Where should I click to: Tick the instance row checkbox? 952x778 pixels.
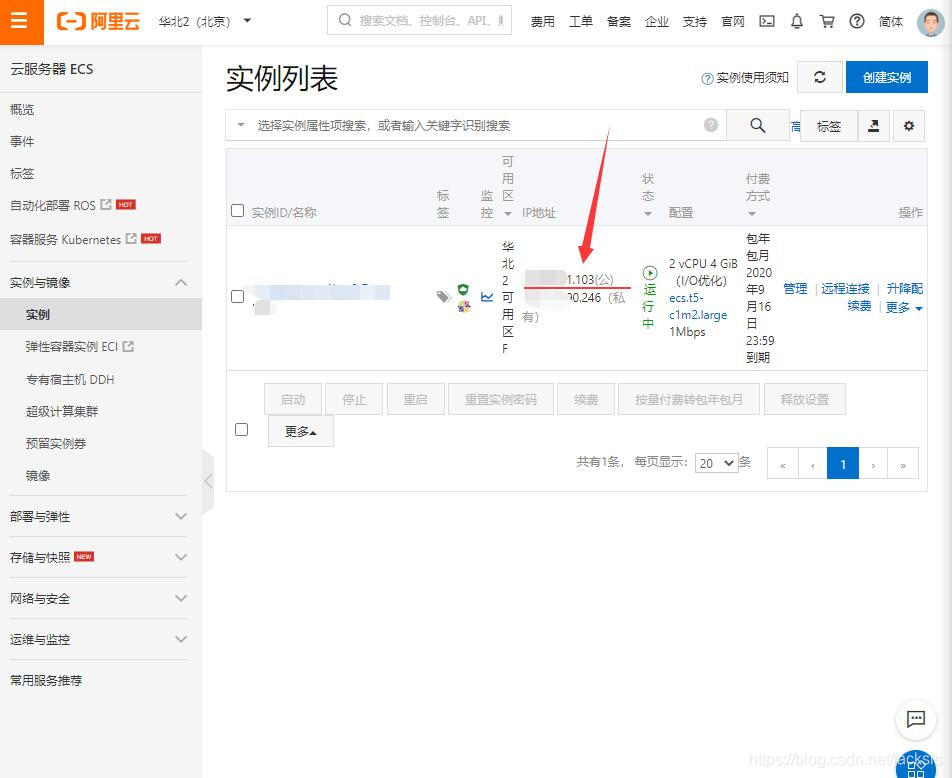tap(237, 296)
